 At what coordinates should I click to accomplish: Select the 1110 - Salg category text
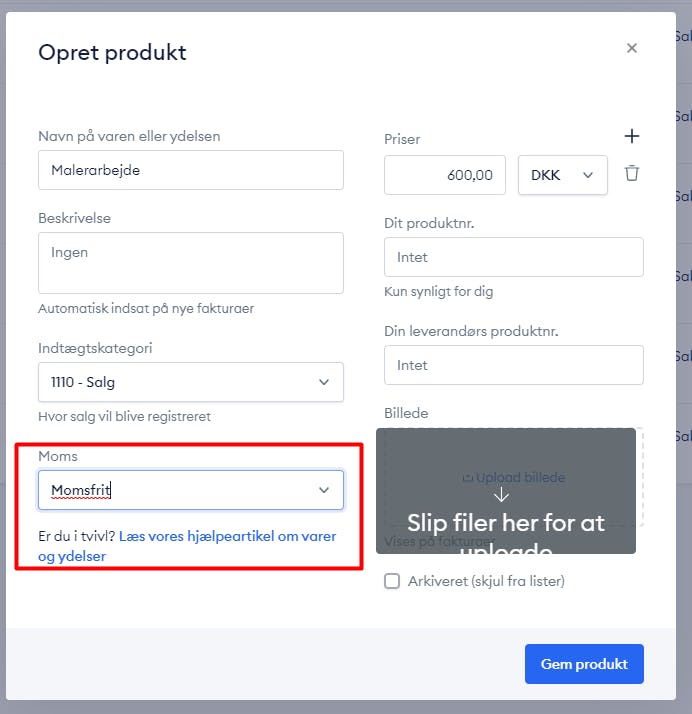(x=83, y=382)
